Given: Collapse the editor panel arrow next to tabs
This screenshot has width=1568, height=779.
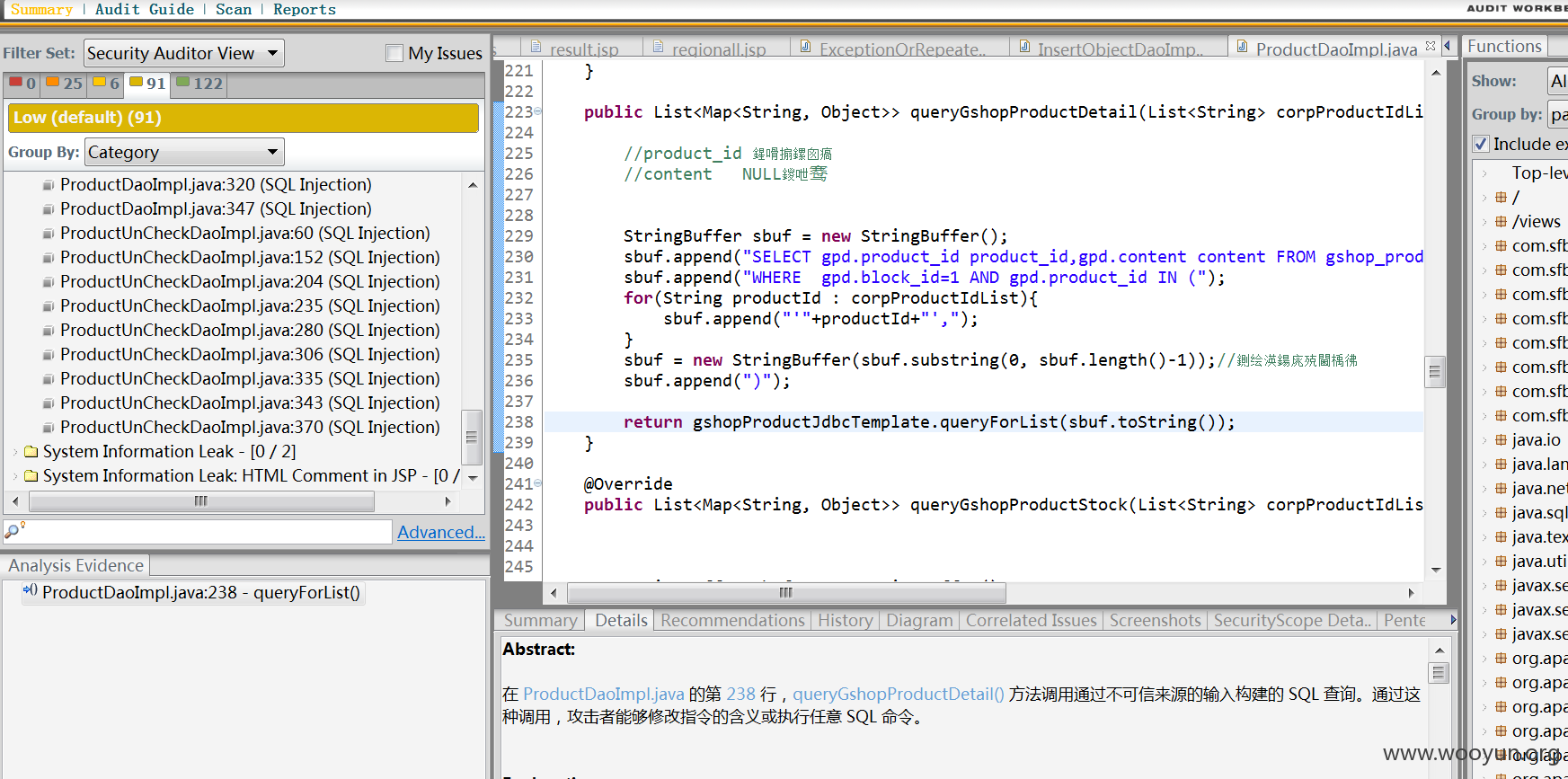Looking at the screenshot, I should point(1447,46).
